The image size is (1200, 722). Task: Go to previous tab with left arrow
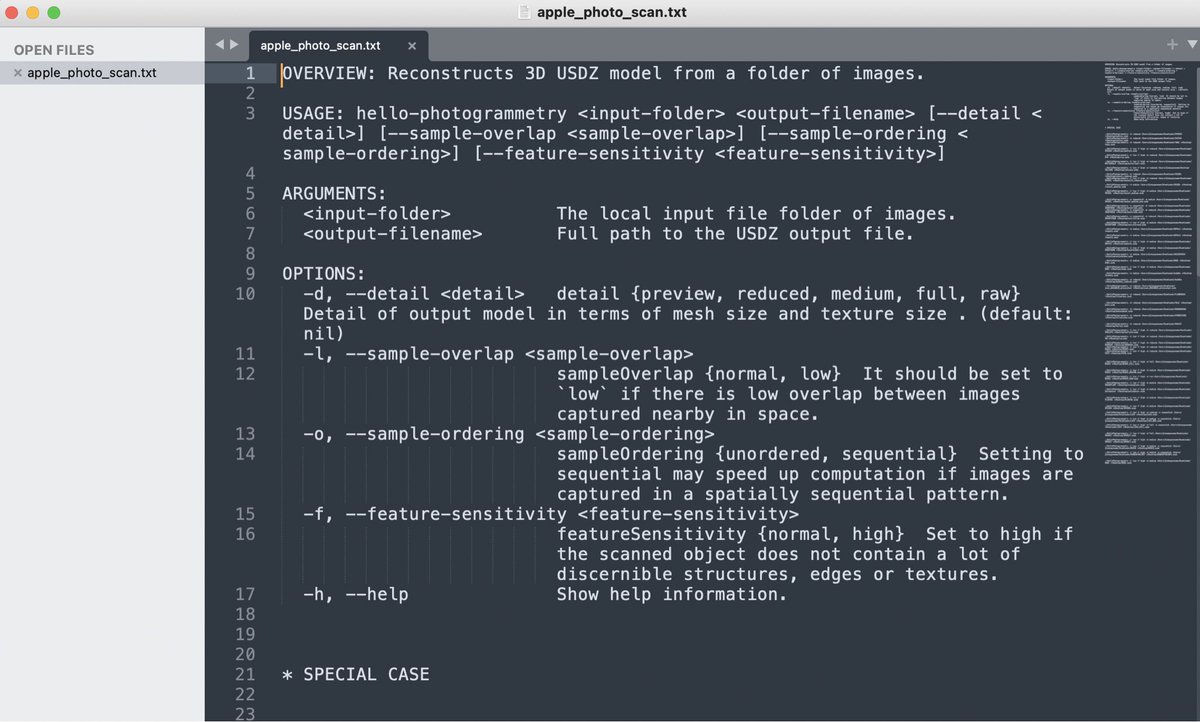(220, 44)
